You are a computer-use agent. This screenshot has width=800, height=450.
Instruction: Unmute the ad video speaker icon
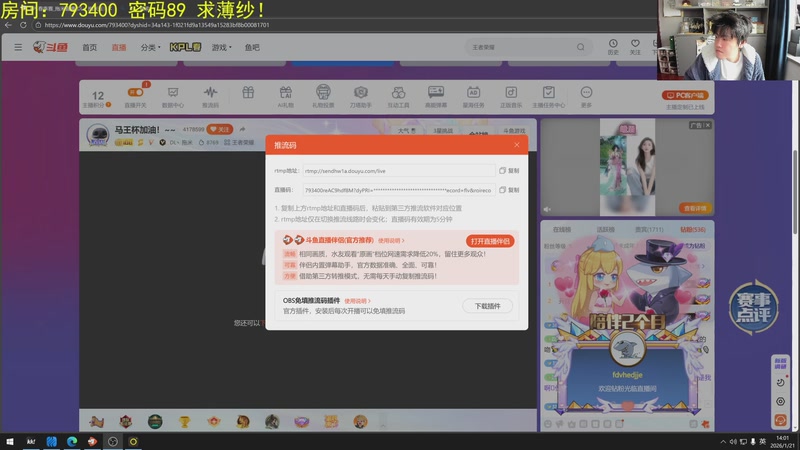(547, 209)
